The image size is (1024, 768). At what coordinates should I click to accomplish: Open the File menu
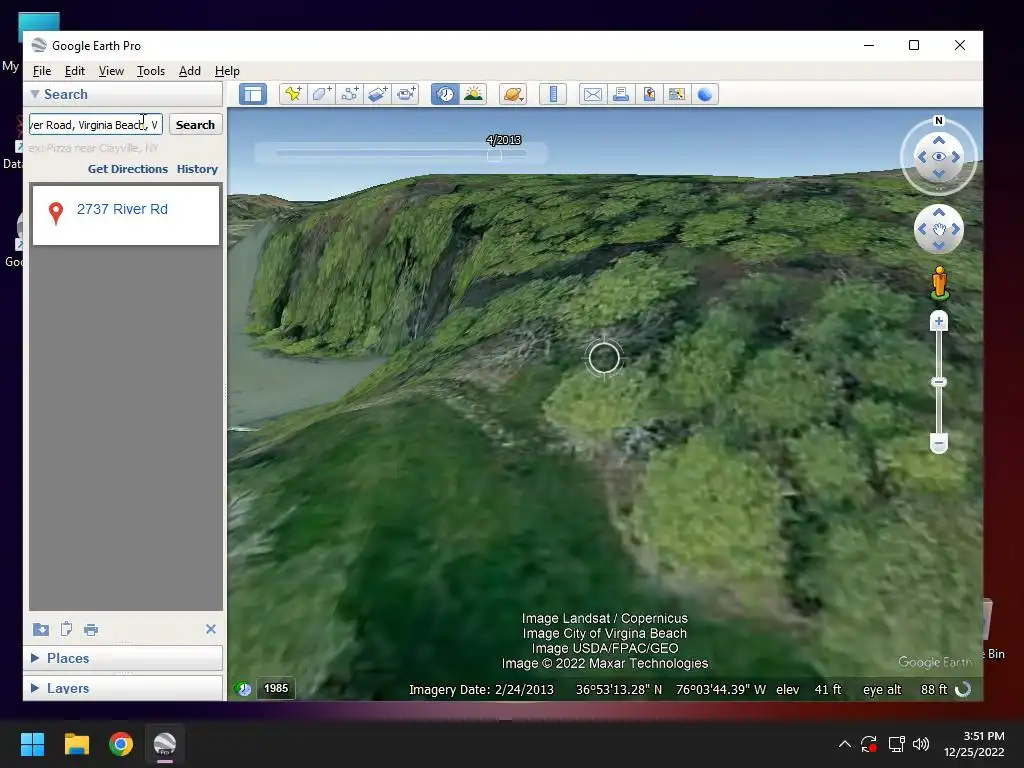click(42, 71)
